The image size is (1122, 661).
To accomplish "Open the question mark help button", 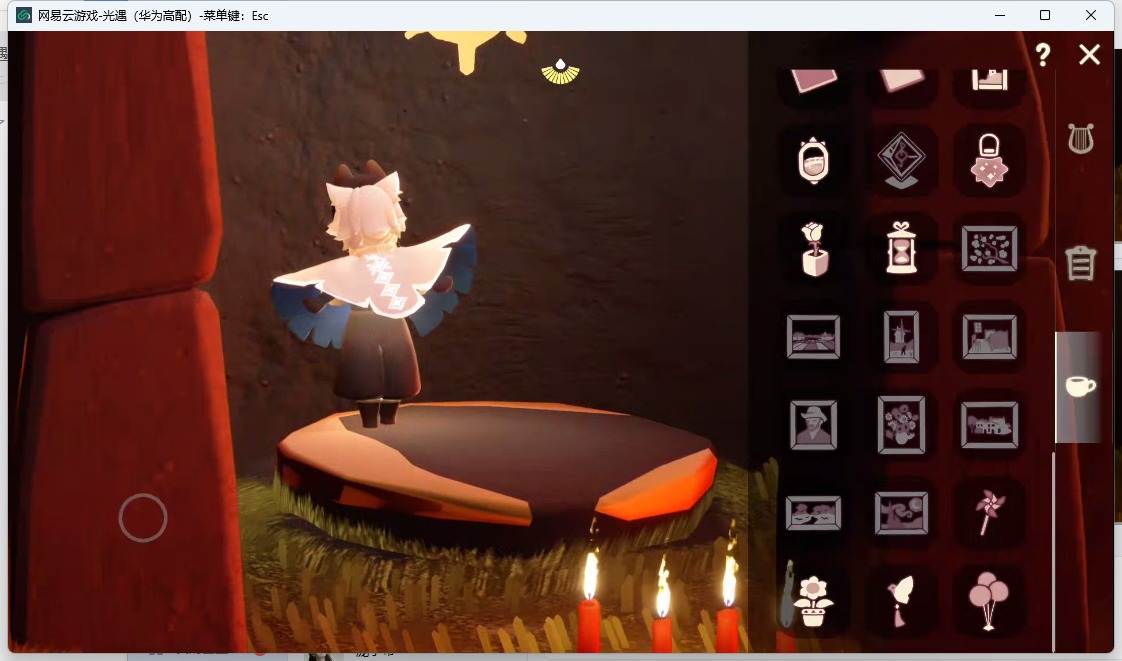I will 1043,54.
